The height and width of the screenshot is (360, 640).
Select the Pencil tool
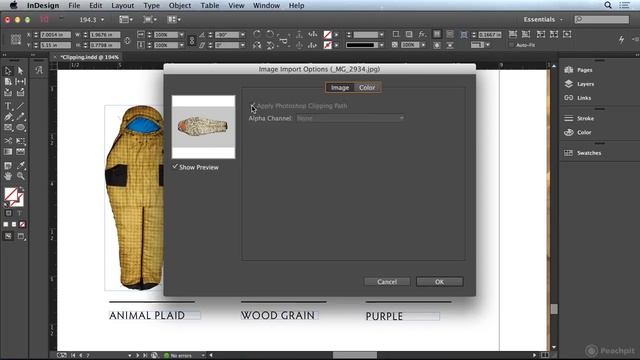(x=20, y=117)
